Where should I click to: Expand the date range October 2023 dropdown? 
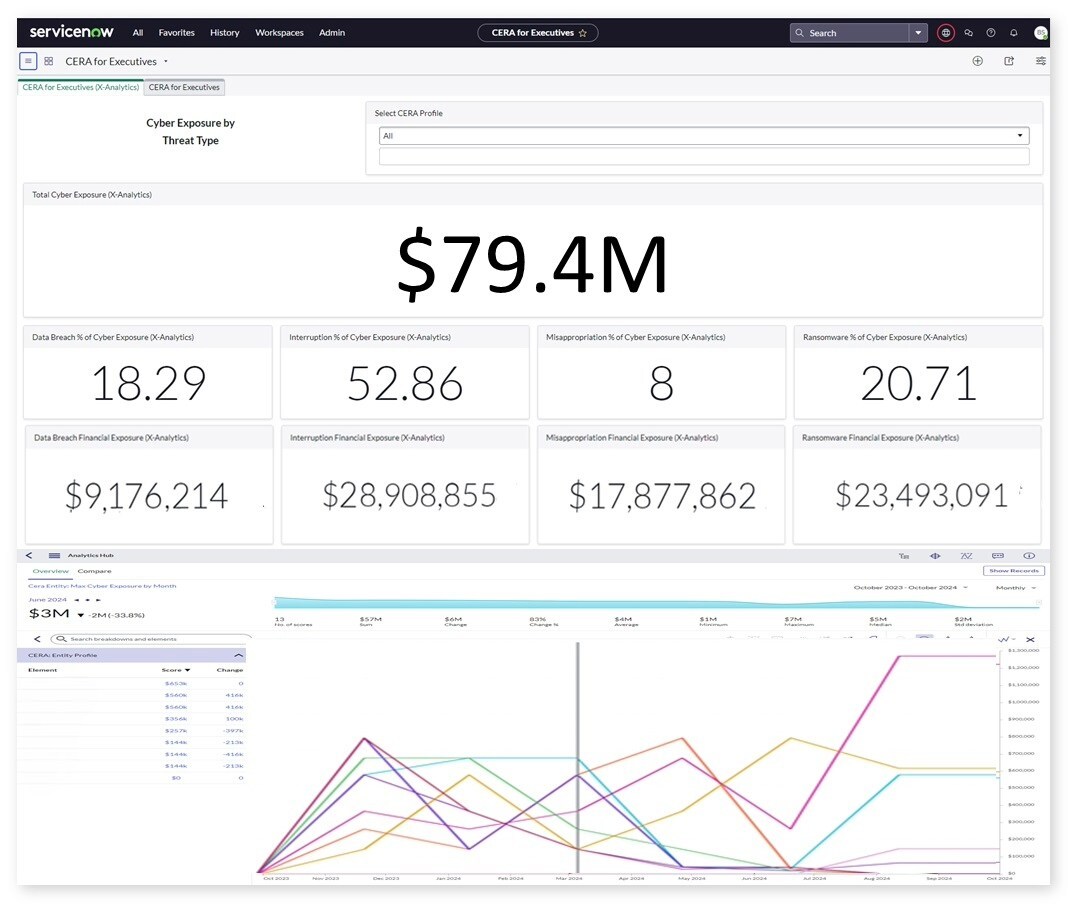coord(910,587)
